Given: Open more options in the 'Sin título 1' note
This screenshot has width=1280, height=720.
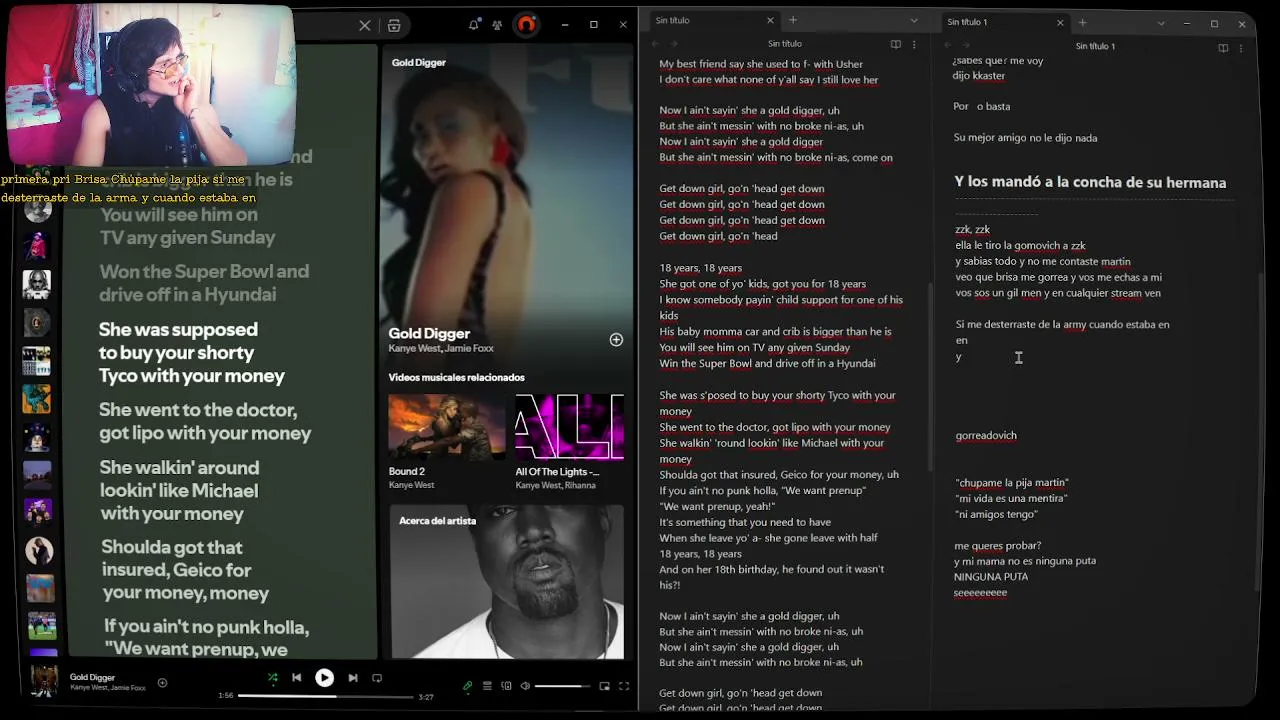Looking at the screenshot, I should click(x=1241, y=47).
